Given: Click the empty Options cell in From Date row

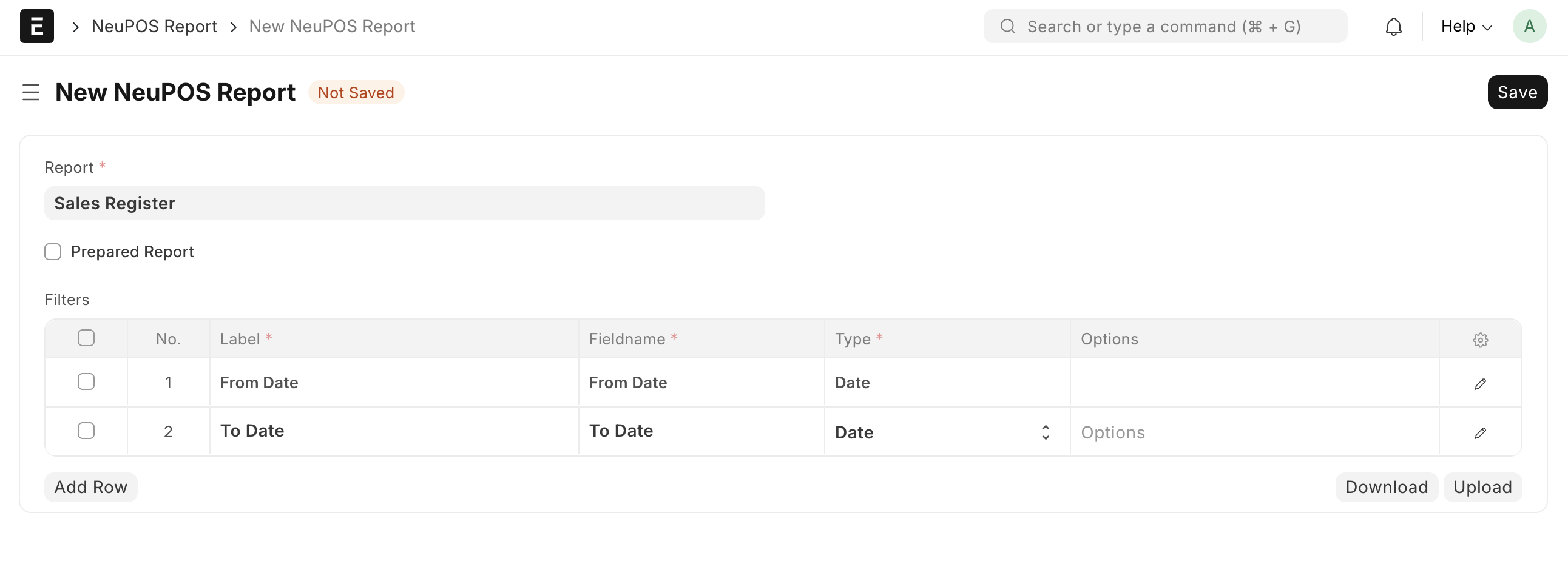Looking at the screenshot, I should pyautogui.click(x=1254, y=383).
